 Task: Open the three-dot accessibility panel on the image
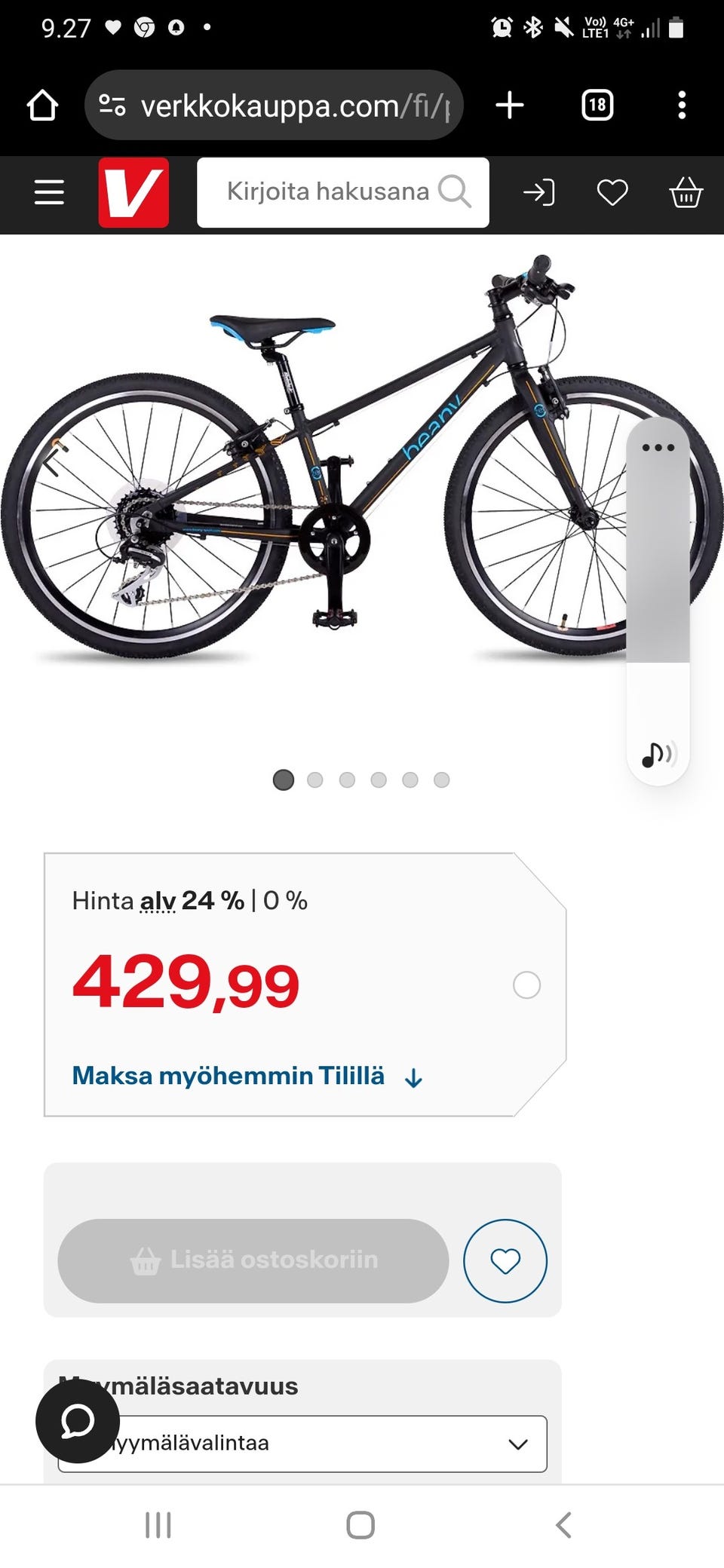(657, 447)
